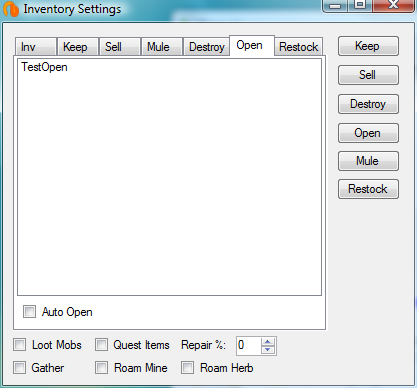The height and width of the screenshot is (388, 417).
Task: Increase Repair % with up arrow
Action: [268, 342]
